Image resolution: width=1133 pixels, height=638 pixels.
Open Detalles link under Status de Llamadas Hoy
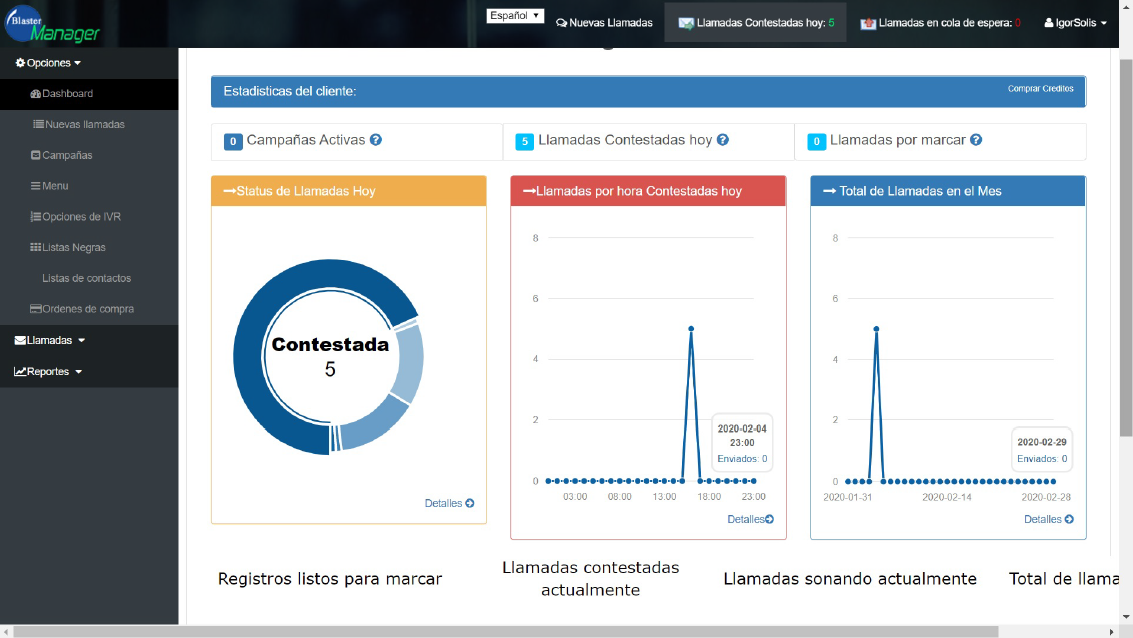point(449,504)
